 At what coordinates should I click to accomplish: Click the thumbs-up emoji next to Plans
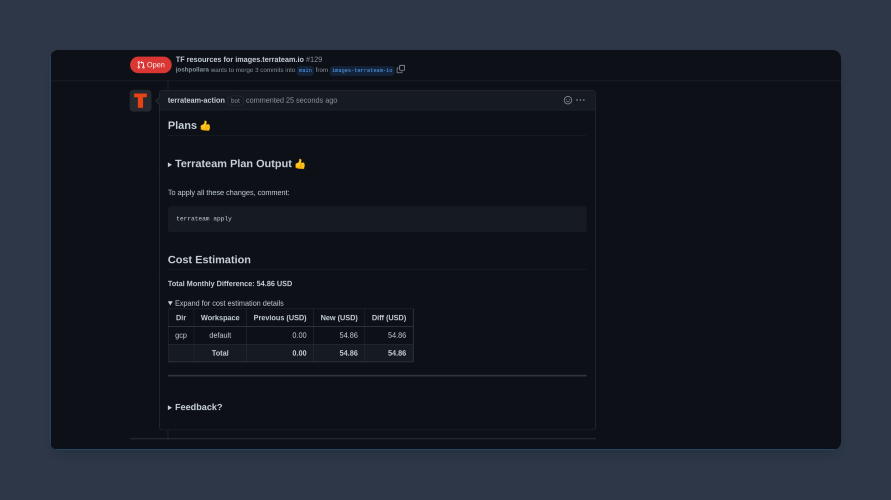205,126
